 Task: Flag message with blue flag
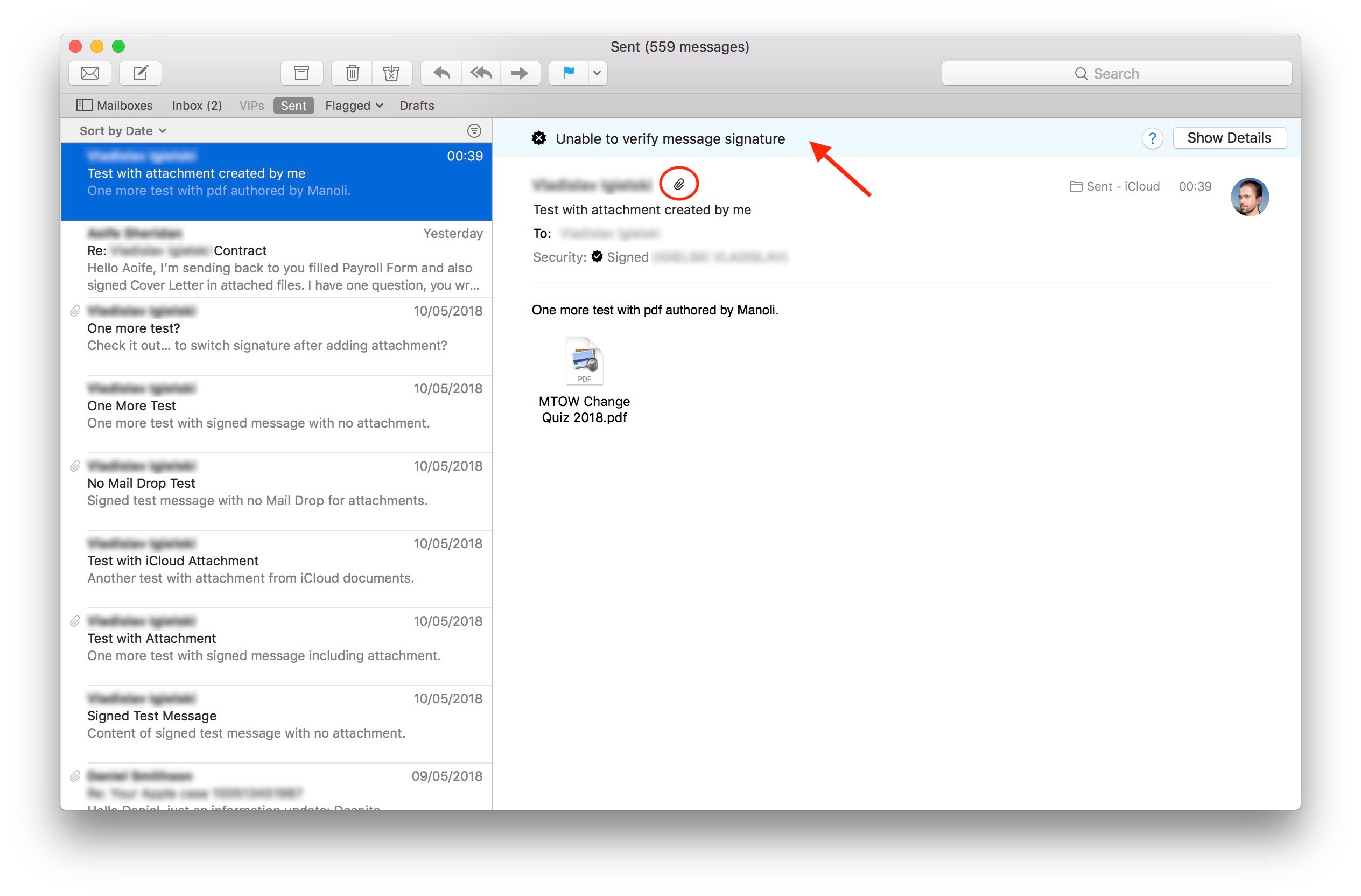coord(569,73)
